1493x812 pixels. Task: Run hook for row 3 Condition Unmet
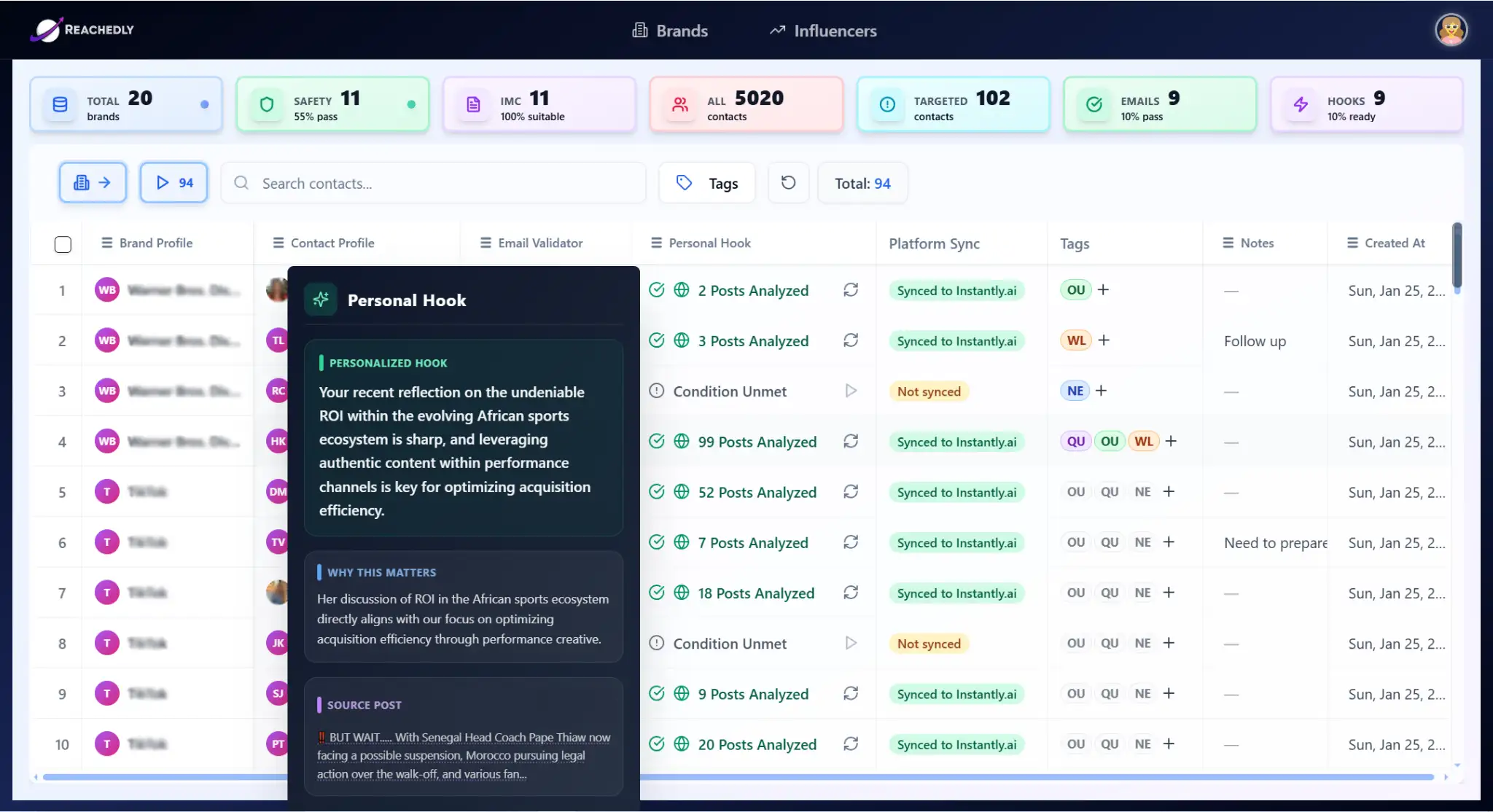pyautogui.click(x=851, y=391)
